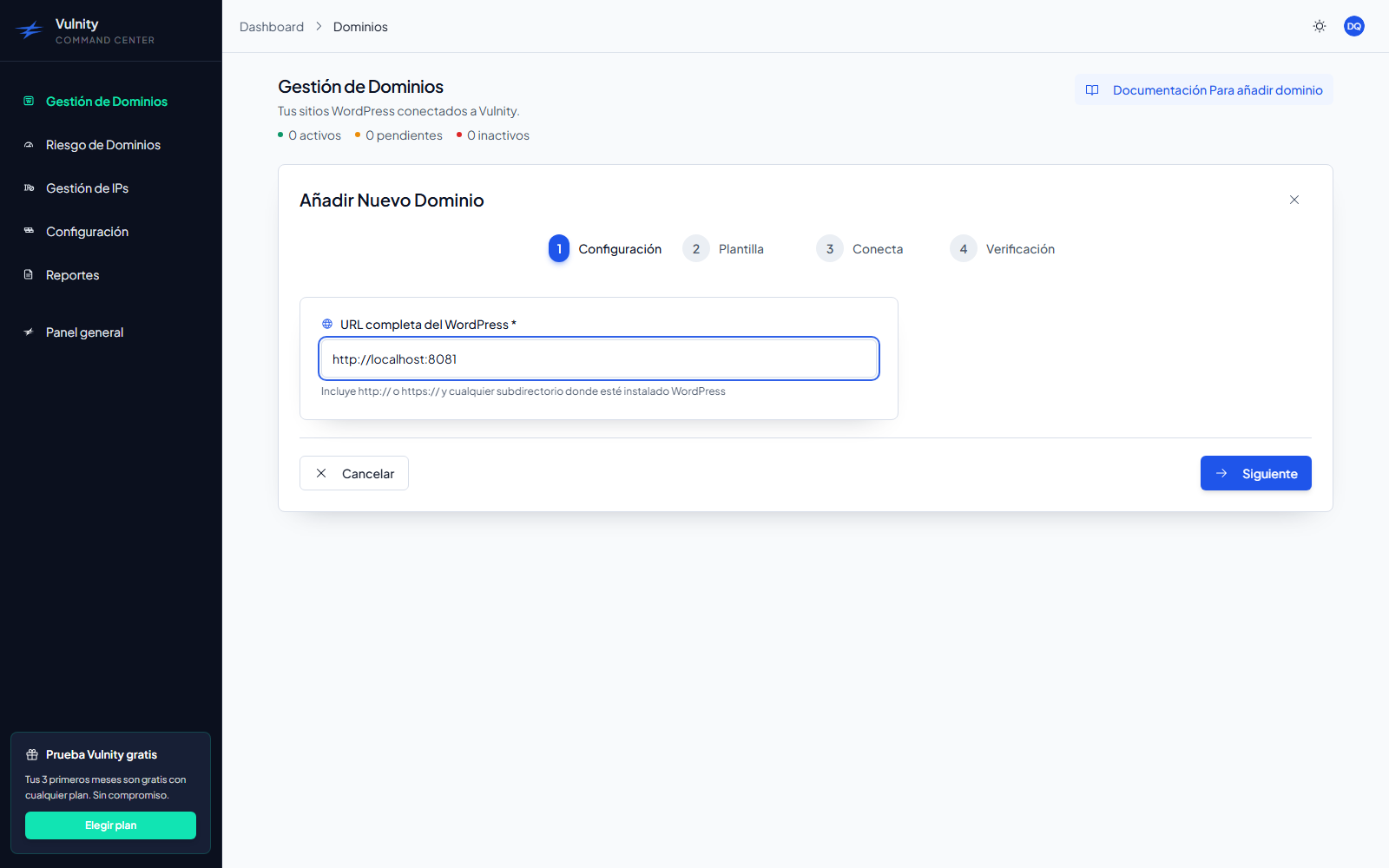Click the X icon in Cancelar button
Viewport: 1389px width, 868px height.
321,473
